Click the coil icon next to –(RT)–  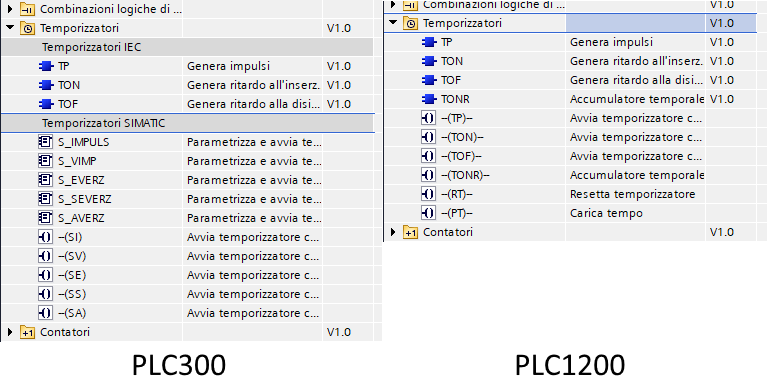pyautogui.click(x=428, y=194)
